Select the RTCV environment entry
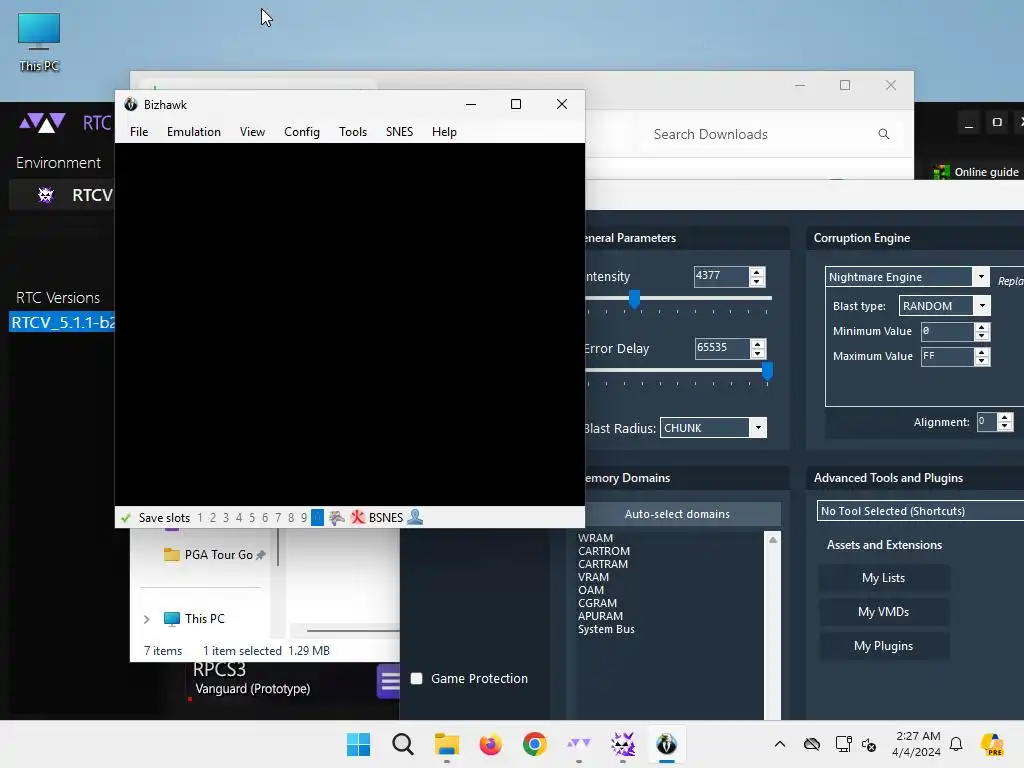The image size is (1024, 768). coord(62,195)
